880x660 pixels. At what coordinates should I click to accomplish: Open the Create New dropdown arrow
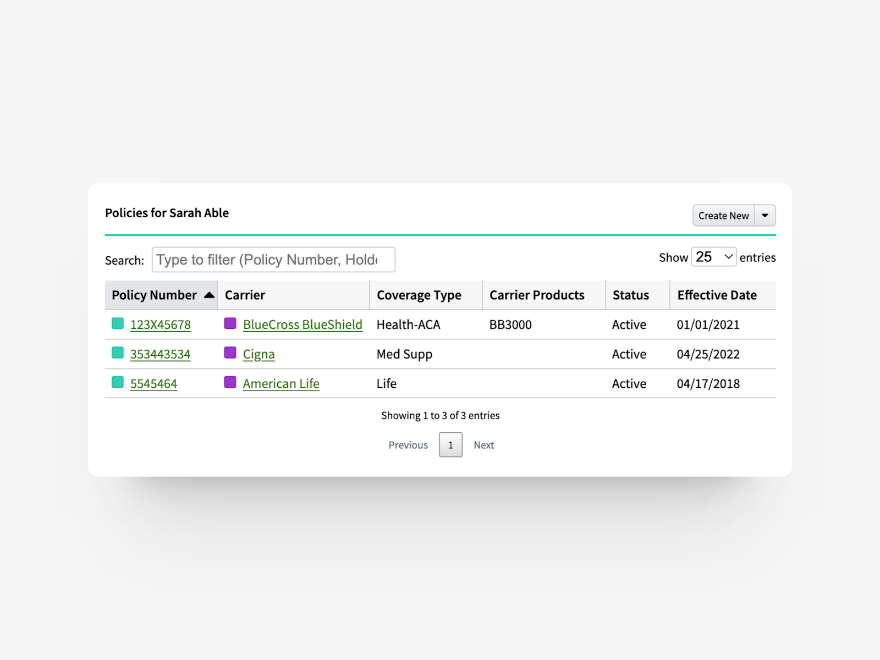(x=765, y=215)
